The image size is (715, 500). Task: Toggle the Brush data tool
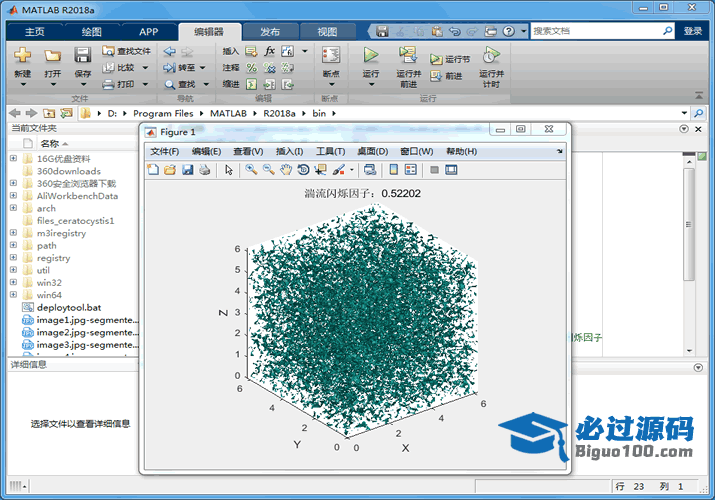(x=338, y=170)
